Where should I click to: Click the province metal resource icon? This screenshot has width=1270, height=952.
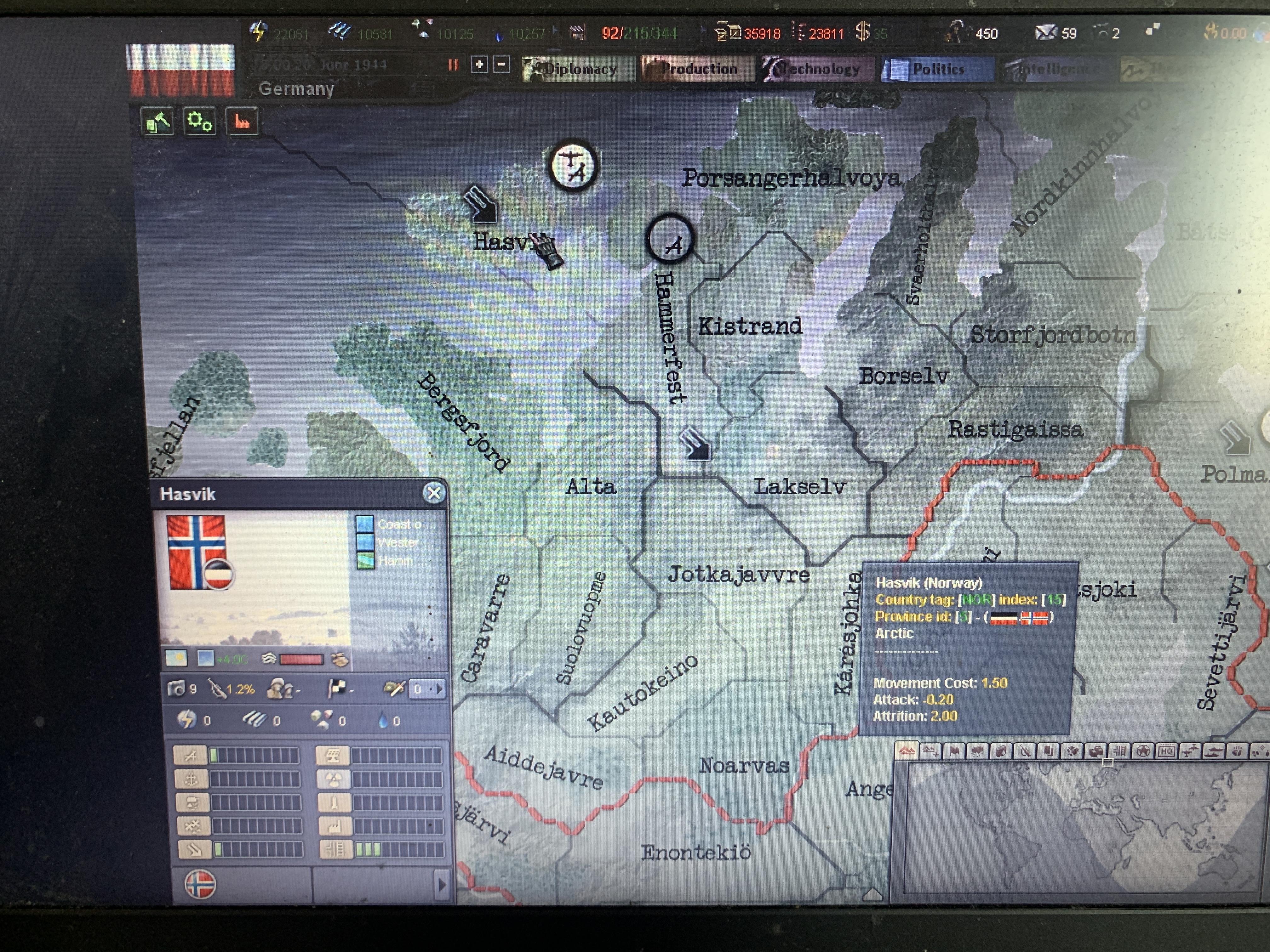pos(254,720)
